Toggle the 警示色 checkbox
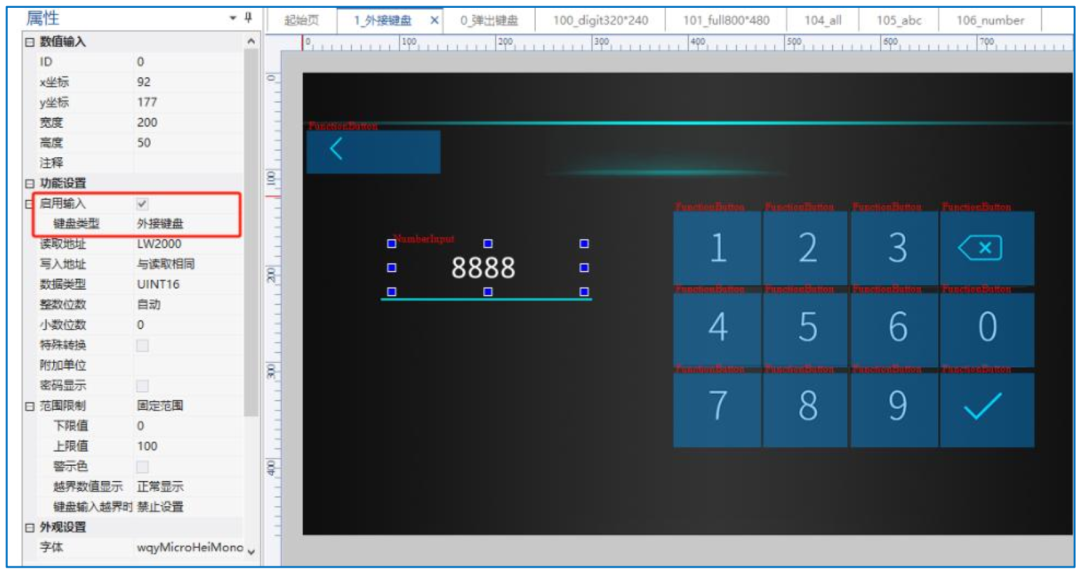1080x575 pixels. [142, 466]
